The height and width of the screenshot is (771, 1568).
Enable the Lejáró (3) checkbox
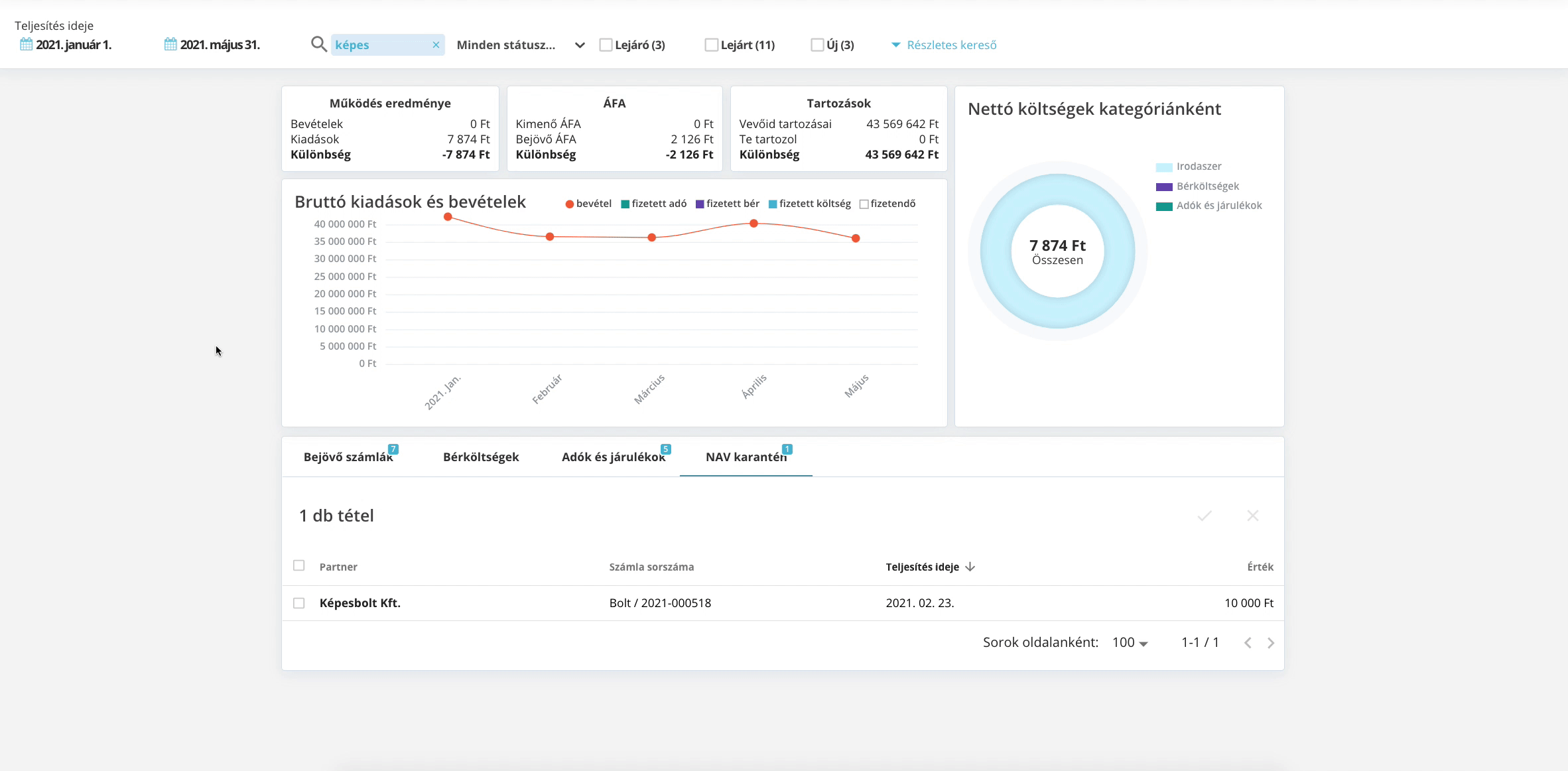pos(606,45)
